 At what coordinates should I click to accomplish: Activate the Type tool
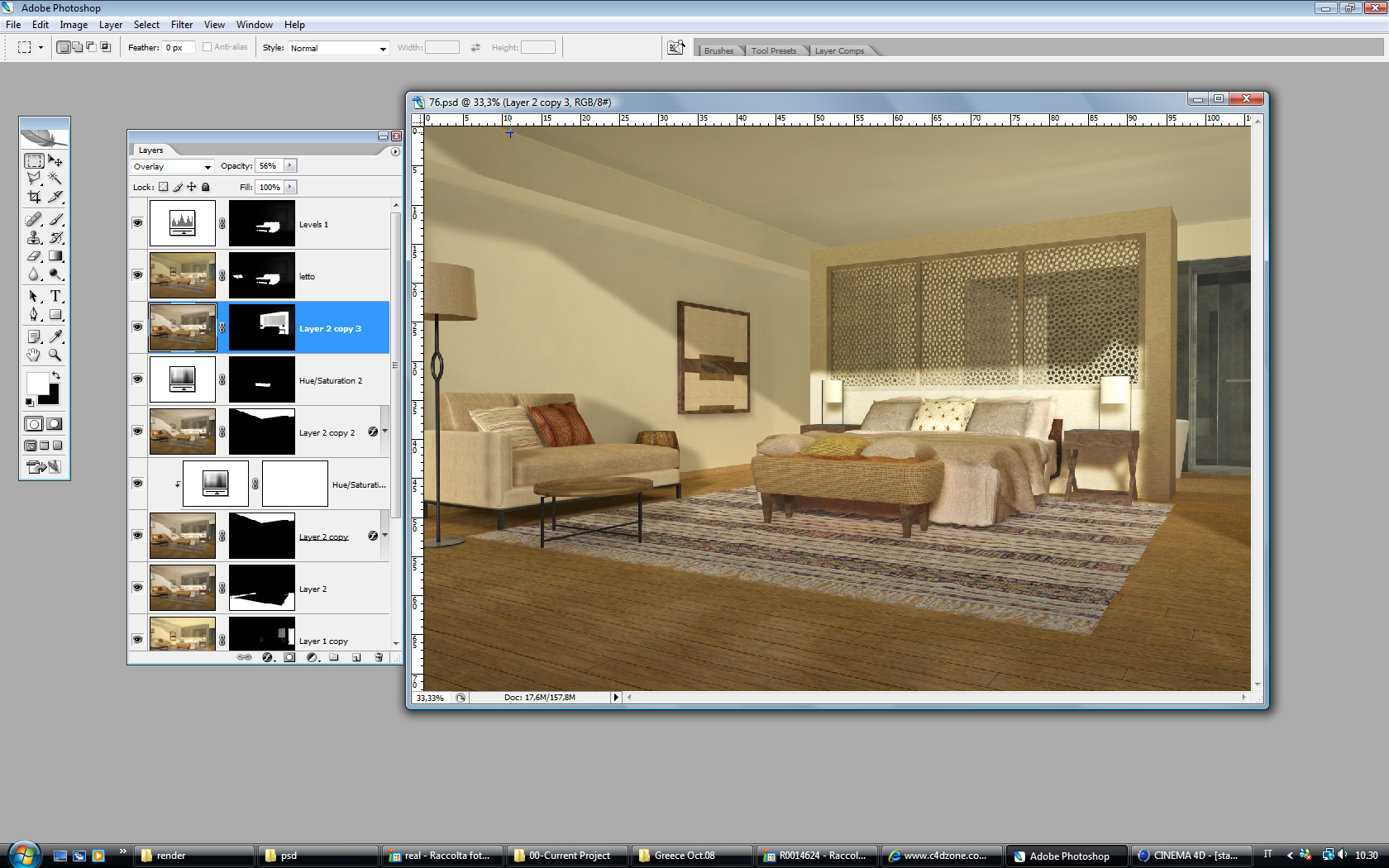click(55, 297)
